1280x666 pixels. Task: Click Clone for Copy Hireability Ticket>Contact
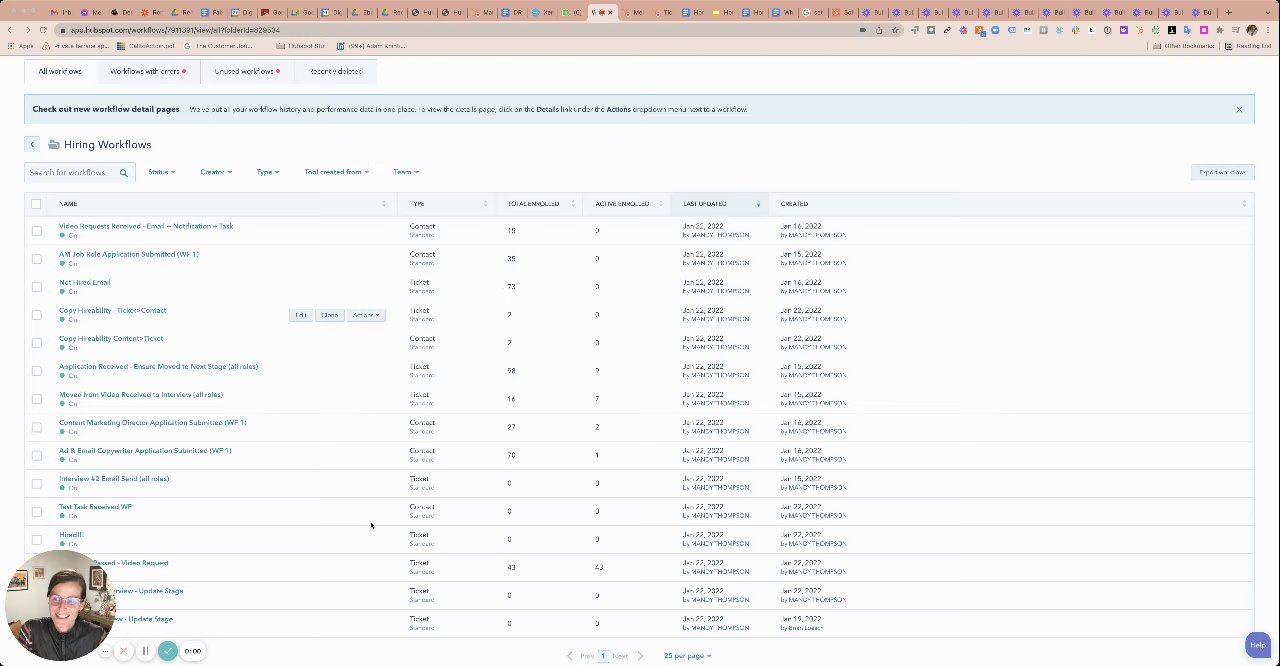330,315
